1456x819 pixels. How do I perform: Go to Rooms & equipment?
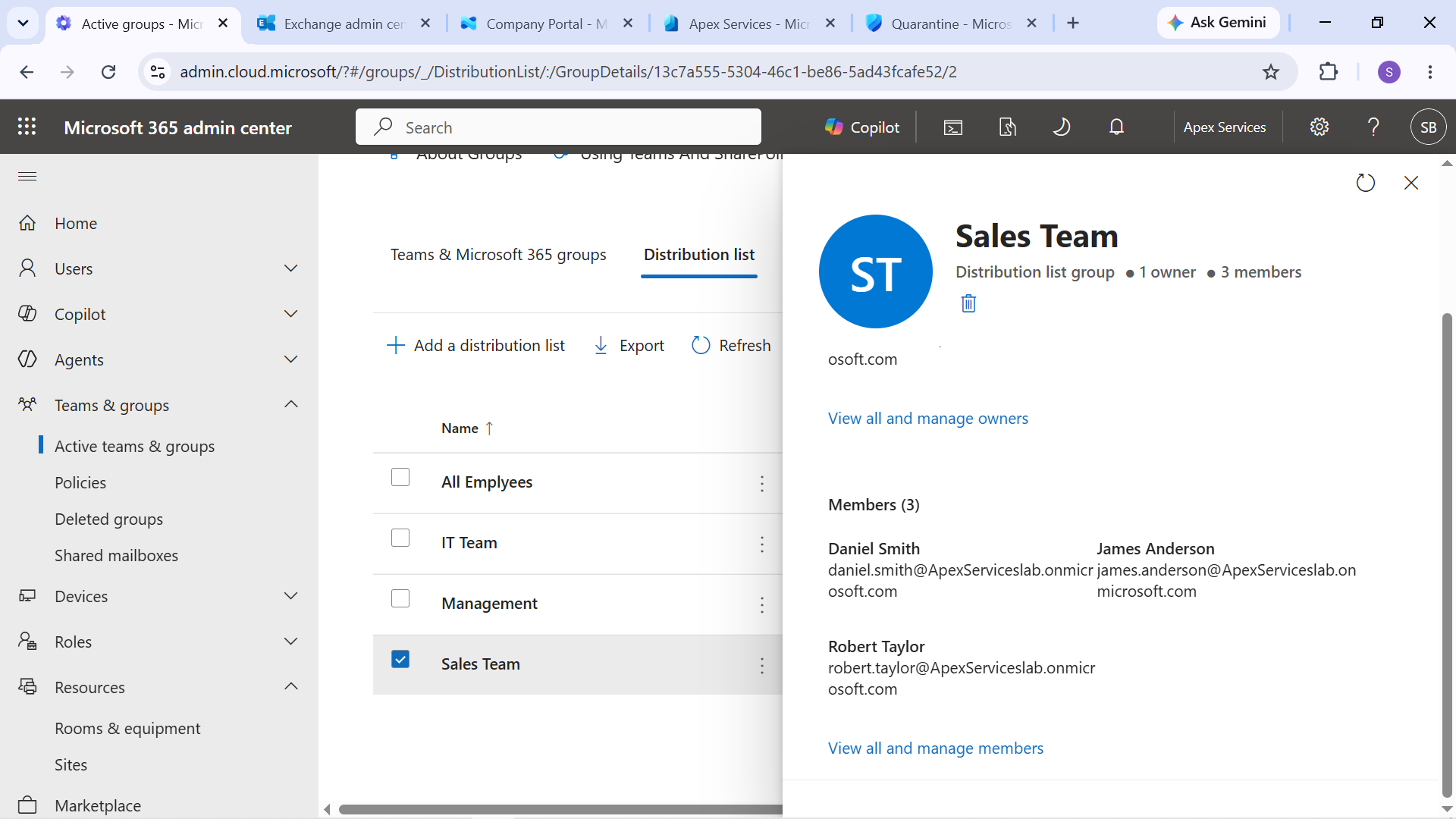pos(127,728)
